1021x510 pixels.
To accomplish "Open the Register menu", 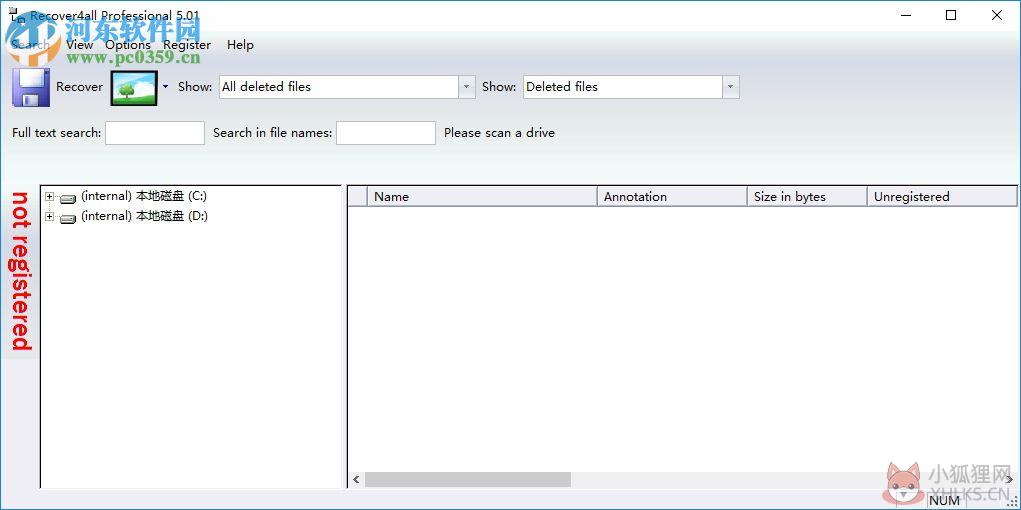I will (x=187, y=45).
